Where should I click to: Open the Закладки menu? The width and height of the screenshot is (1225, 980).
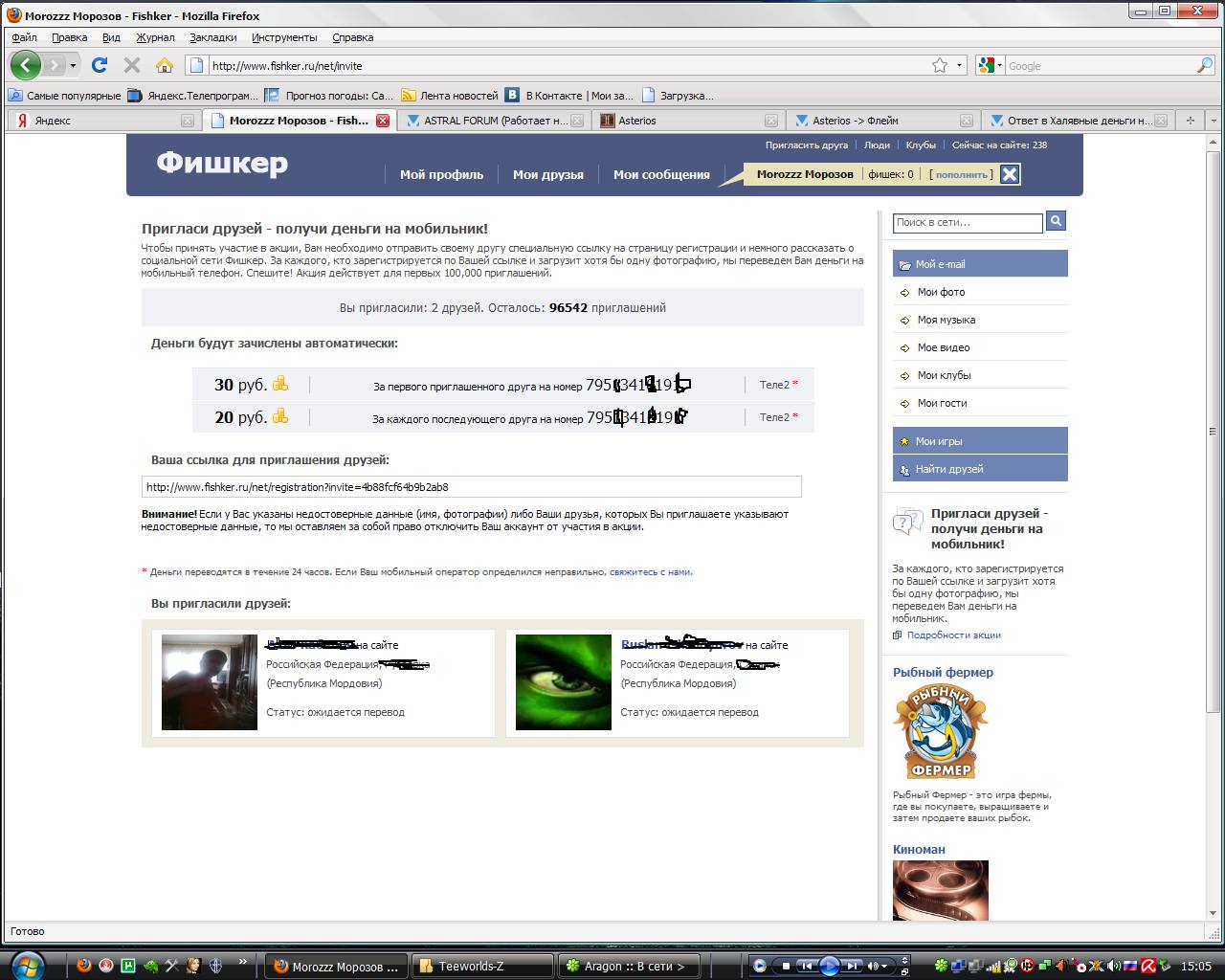(x=212, y=37)
